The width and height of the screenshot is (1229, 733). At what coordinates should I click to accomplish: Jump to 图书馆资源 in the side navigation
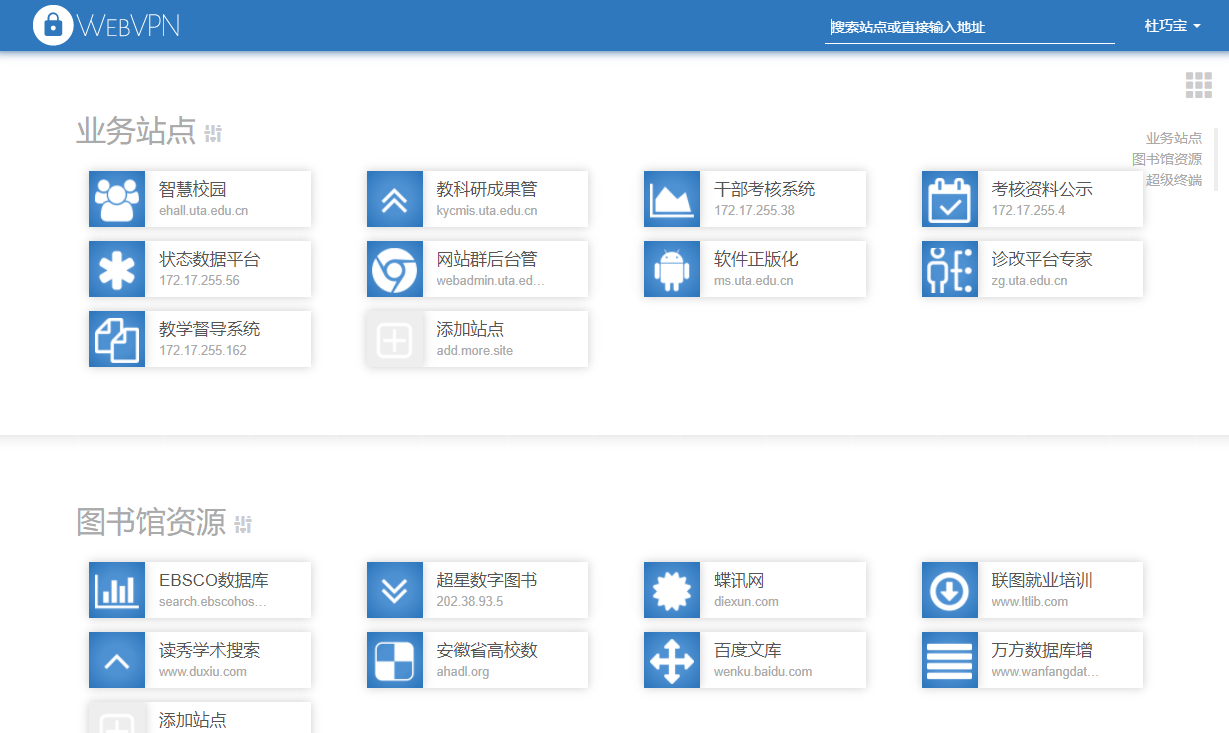pos(1166,159)
